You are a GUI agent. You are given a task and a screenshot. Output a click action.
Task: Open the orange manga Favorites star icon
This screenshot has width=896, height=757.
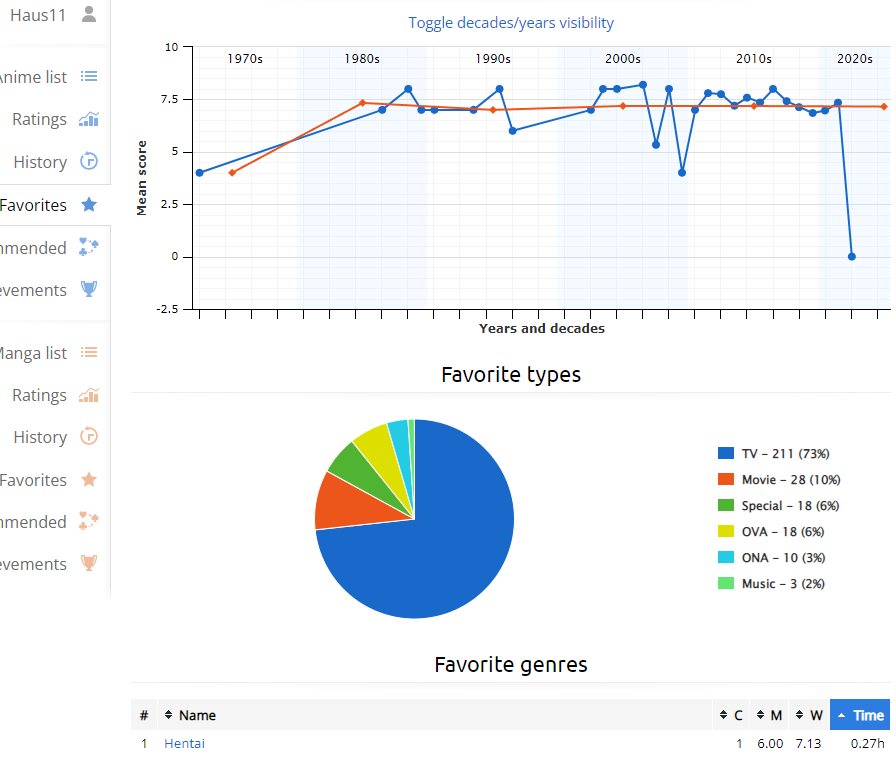[x=89, y=479]
